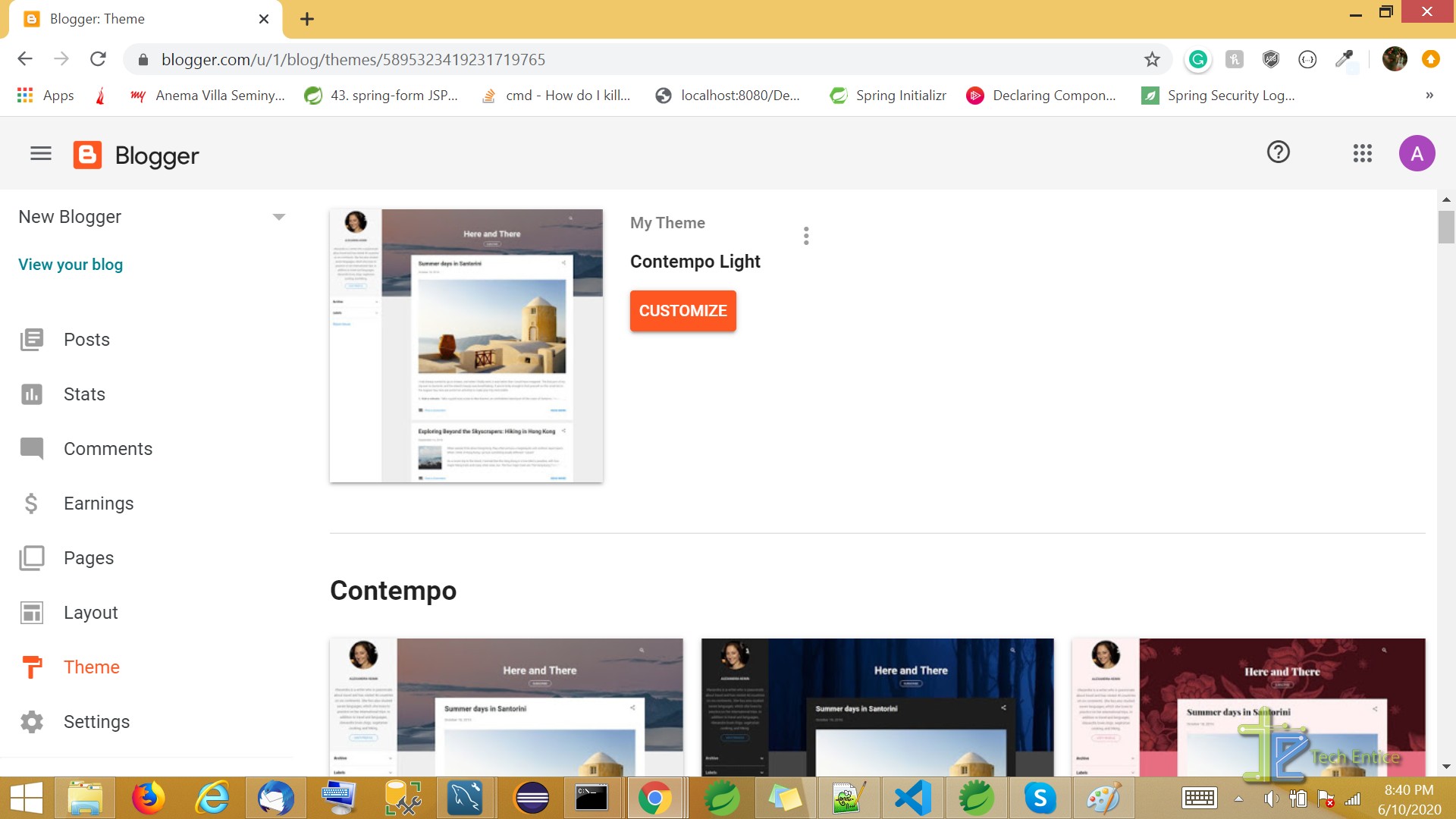Open My Theme three-dot options menu
1456x819 pixels.
806,236
